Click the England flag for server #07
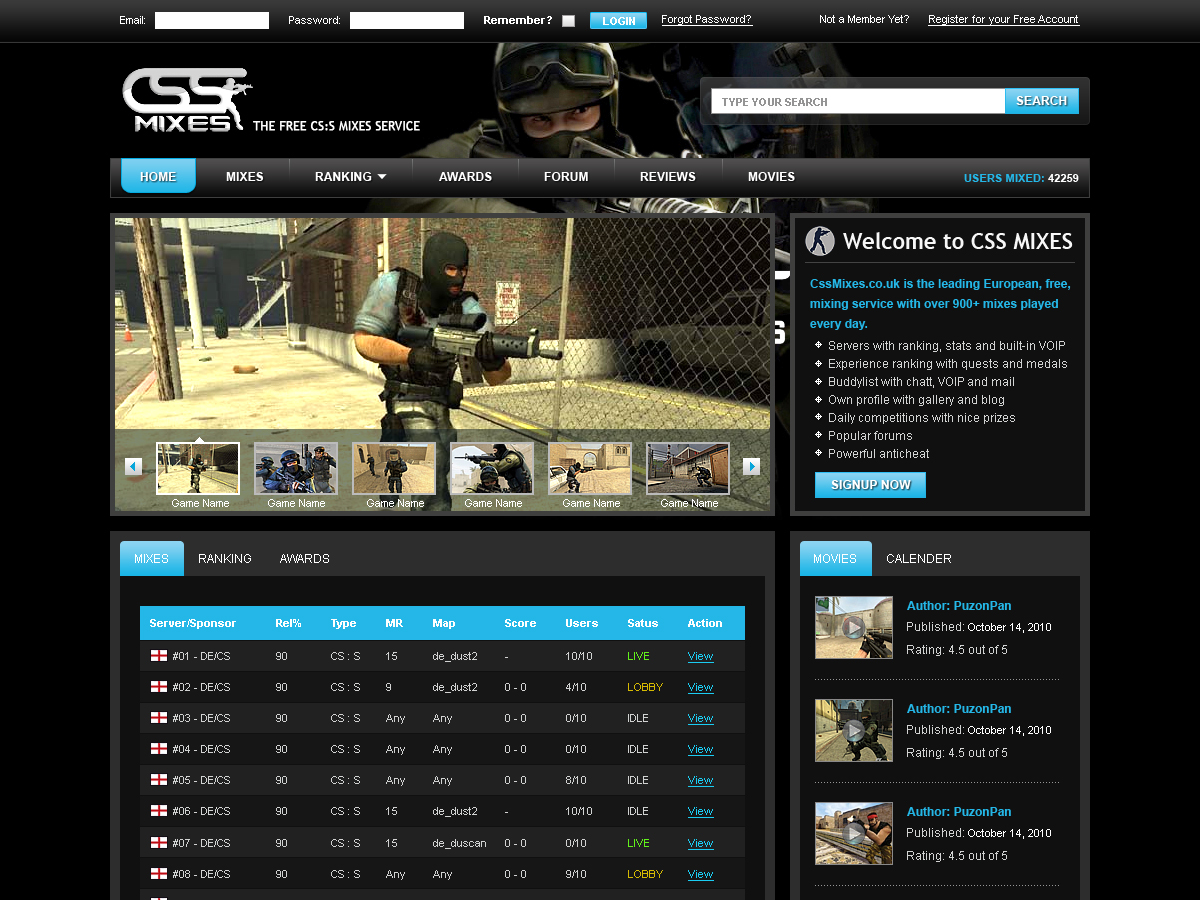The height and width of the screenshot is (900, 1200). pos(159,843)
